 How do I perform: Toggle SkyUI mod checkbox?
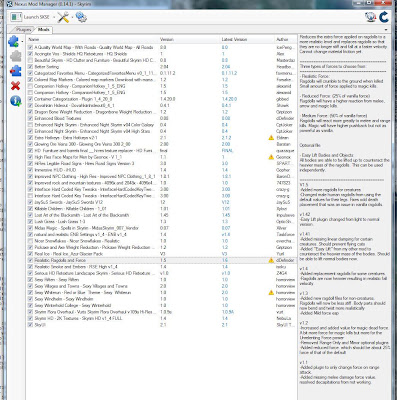(31, 325)
